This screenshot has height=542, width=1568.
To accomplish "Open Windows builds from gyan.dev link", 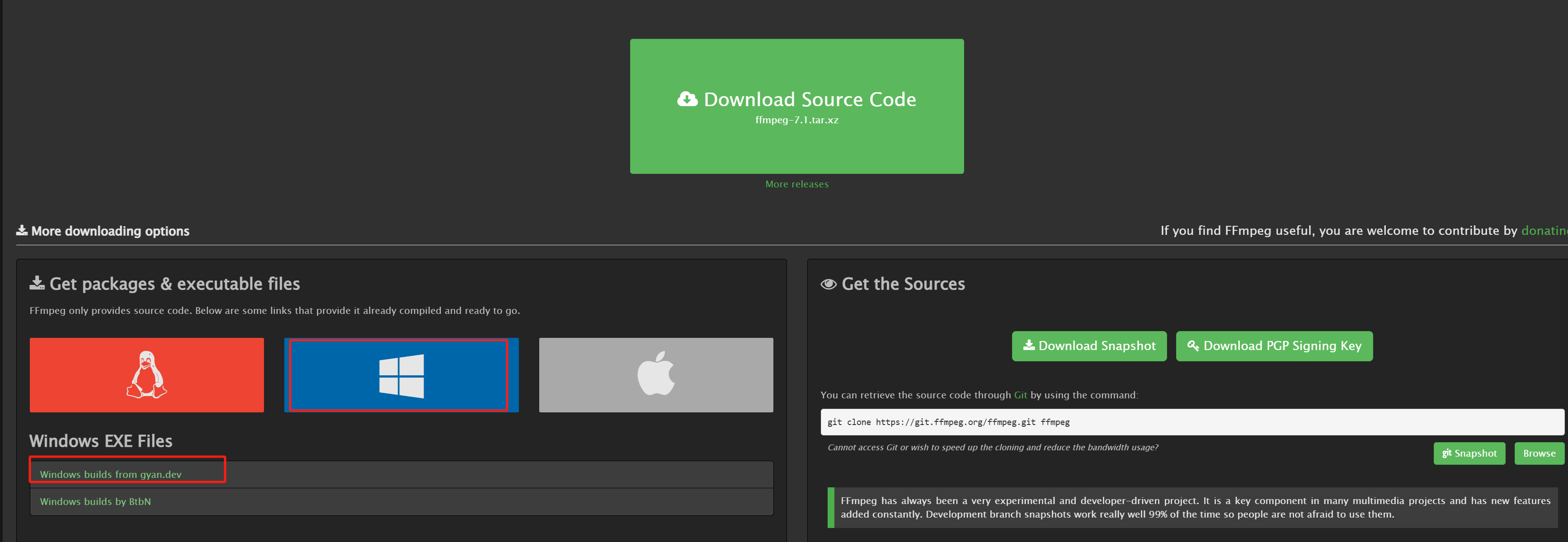I will click(111, 475).
